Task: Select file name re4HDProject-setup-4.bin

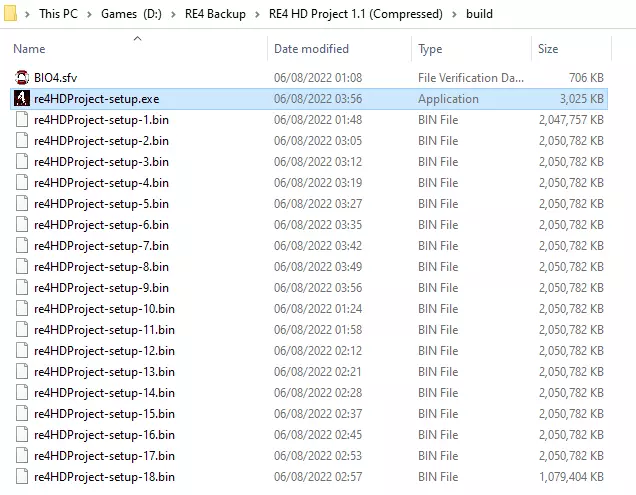Action: [101, 183]
